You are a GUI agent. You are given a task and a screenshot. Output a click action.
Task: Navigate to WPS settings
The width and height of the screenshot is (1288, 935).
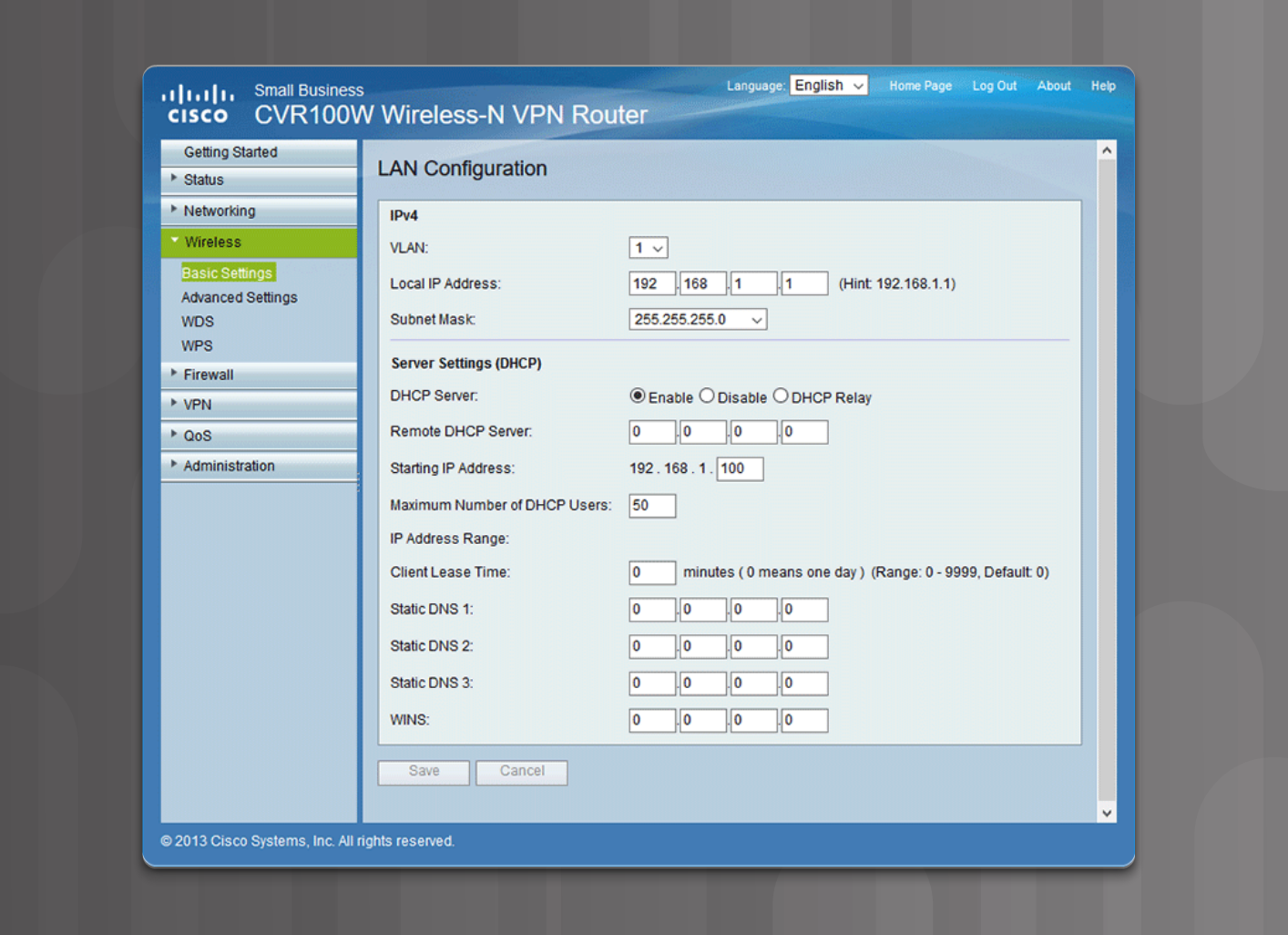(x=197, y=345)
